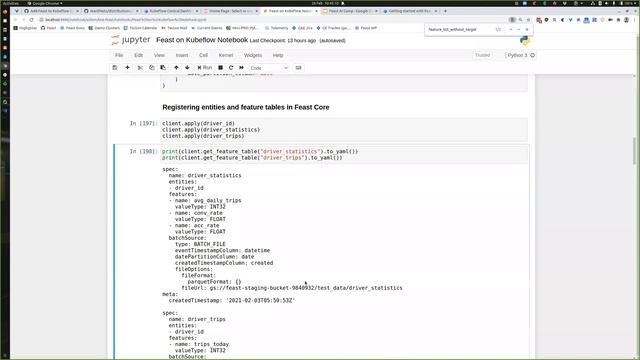Open the Help menu
Image resolution: width=640 pixels, height=360 pixels.
[x=278, y=55]
